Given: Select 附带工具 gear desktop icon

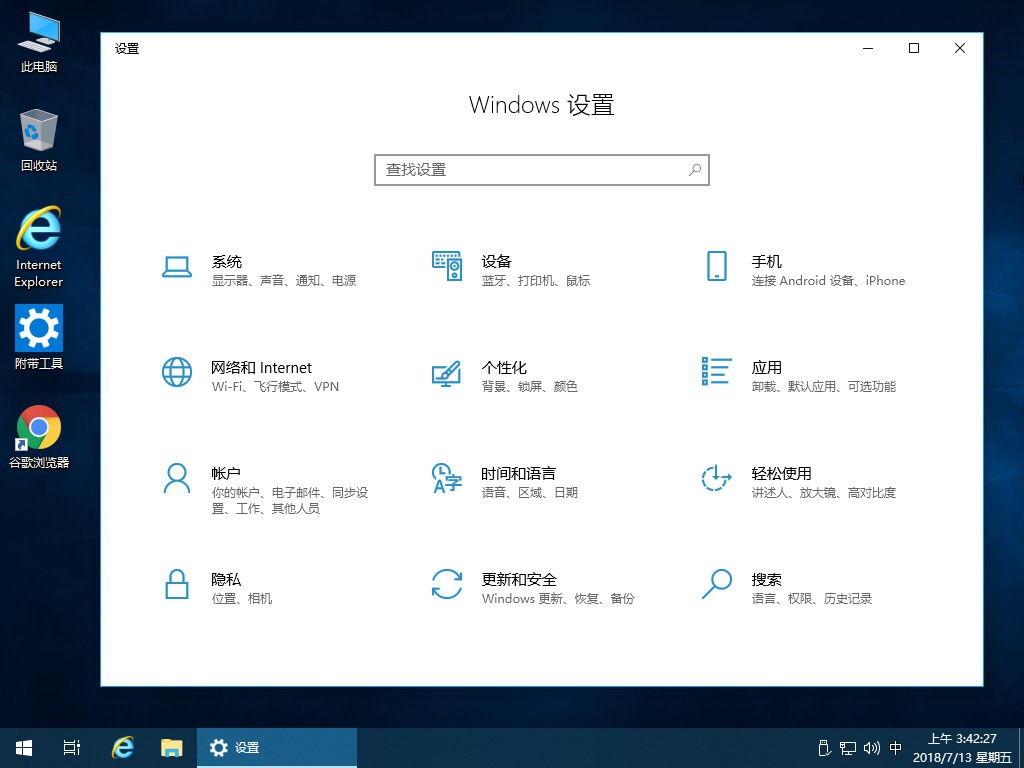Looking at the screenshot, I should [x=39, y=338].
